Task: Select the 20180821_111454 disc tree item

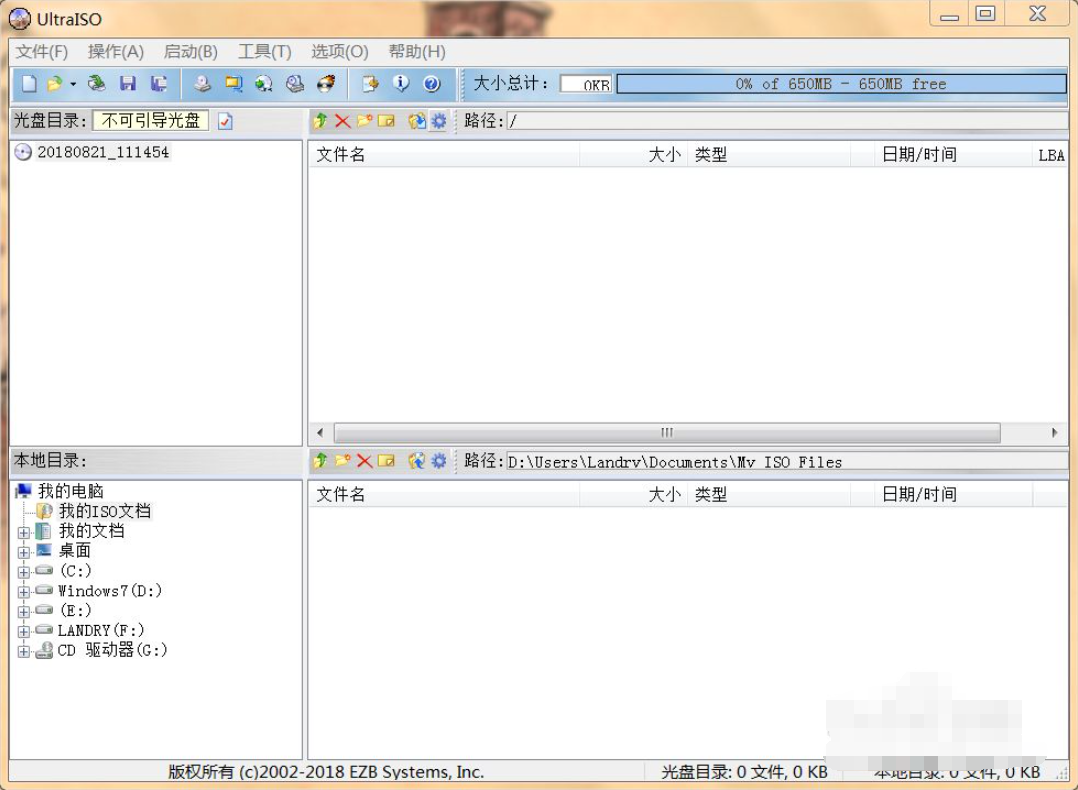Action: coord(103,152)
